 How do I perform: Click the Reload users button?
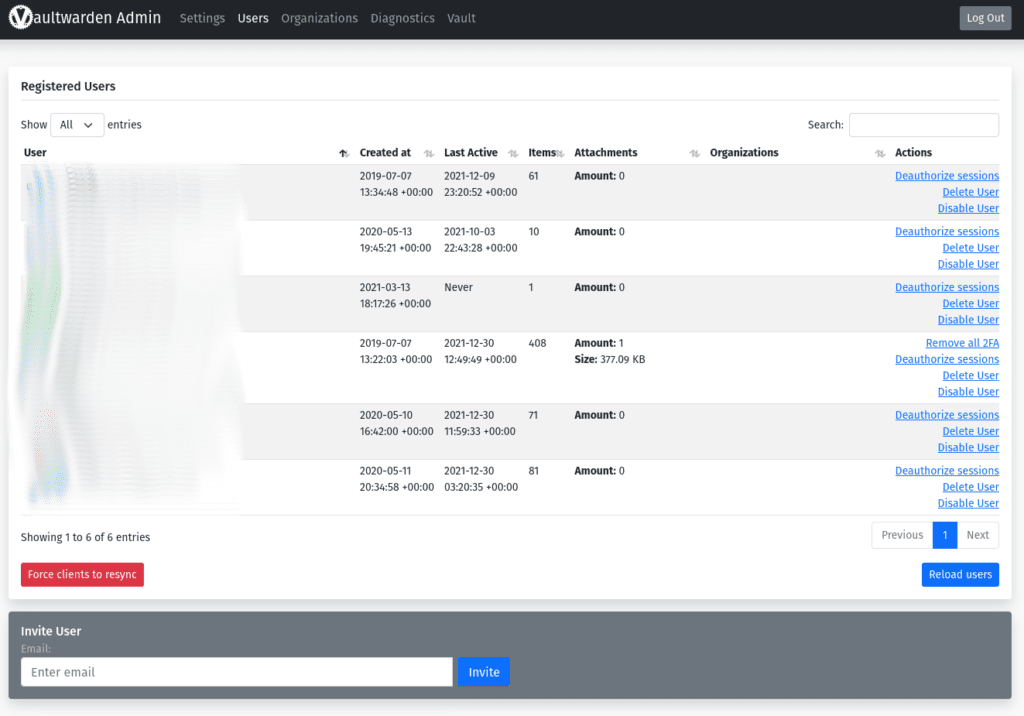tap(960, 574)
